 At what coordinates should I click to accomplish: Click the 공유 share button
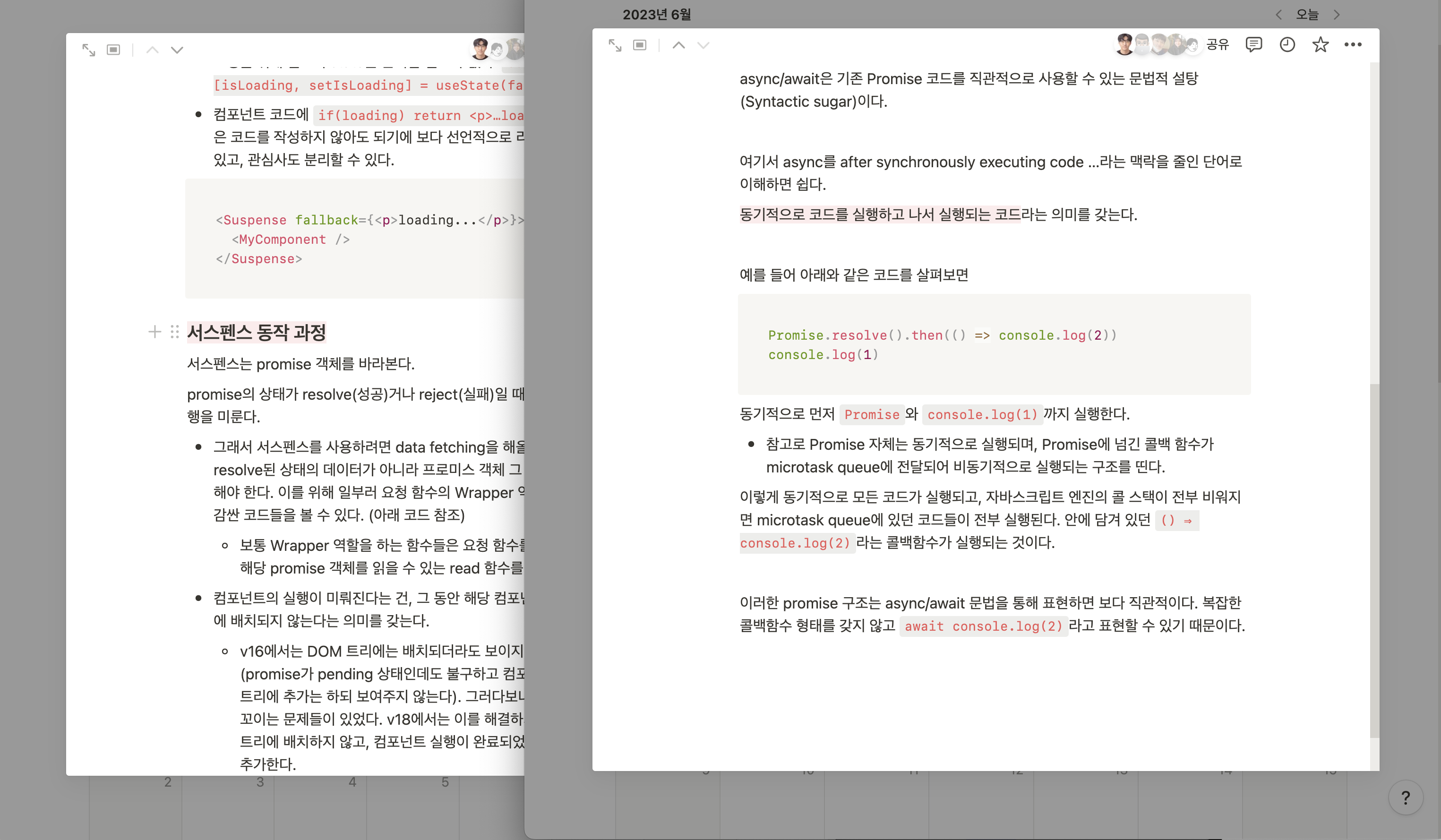point(1218,44)
